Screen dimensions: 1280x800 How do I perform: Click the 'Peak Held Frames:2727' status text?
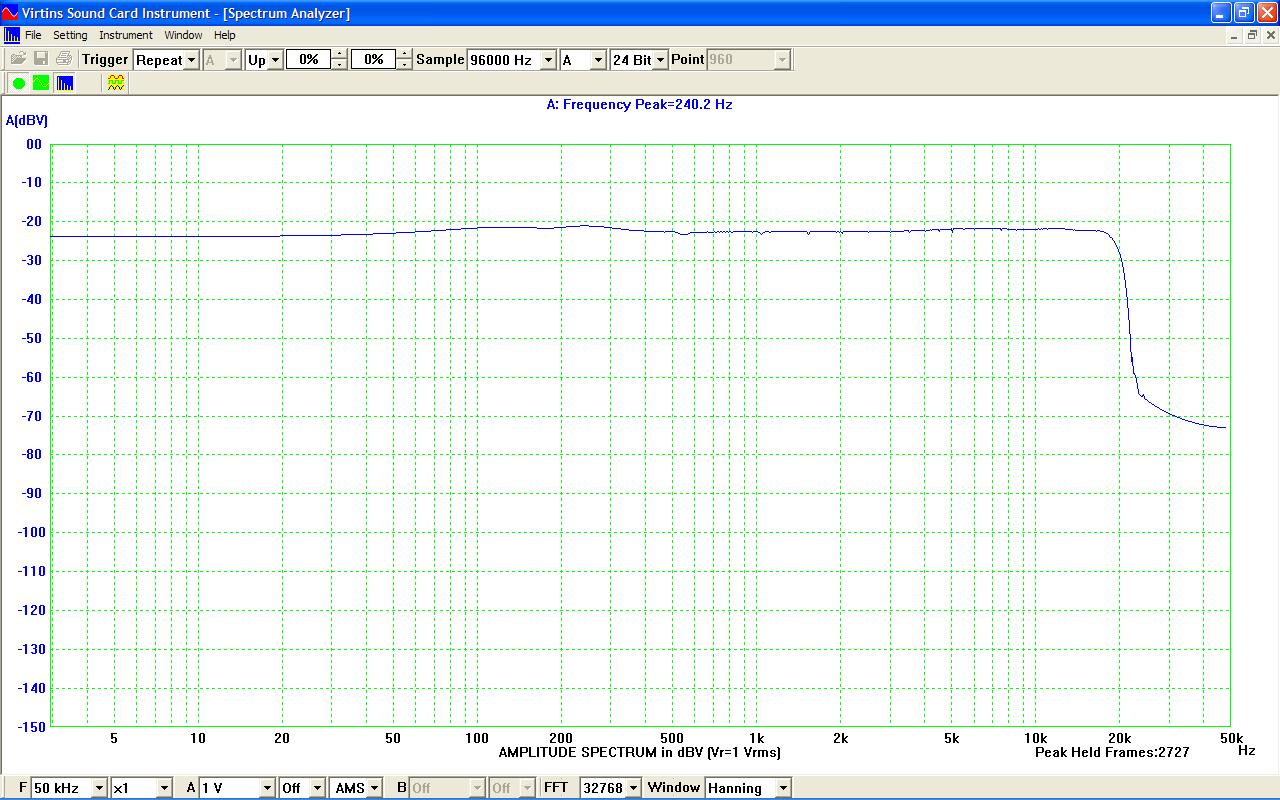(1112, 752)
